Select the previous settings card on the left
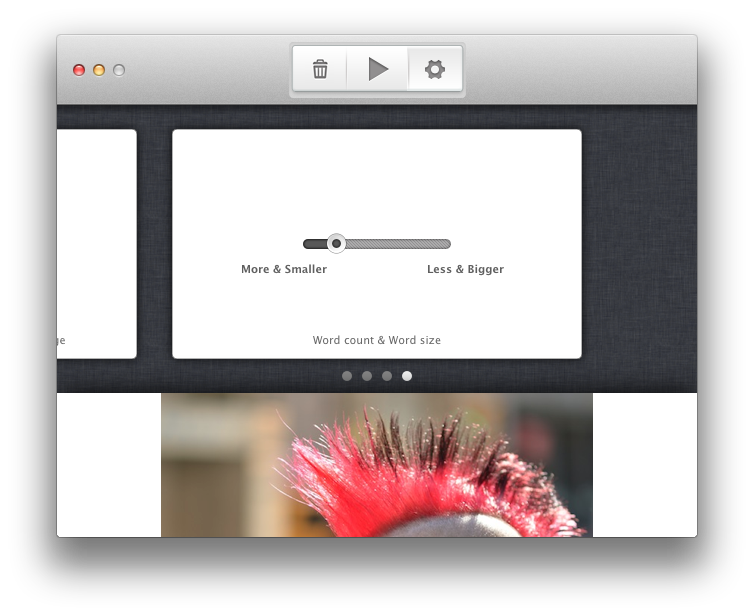754x616 pixels. coord(97,244)
